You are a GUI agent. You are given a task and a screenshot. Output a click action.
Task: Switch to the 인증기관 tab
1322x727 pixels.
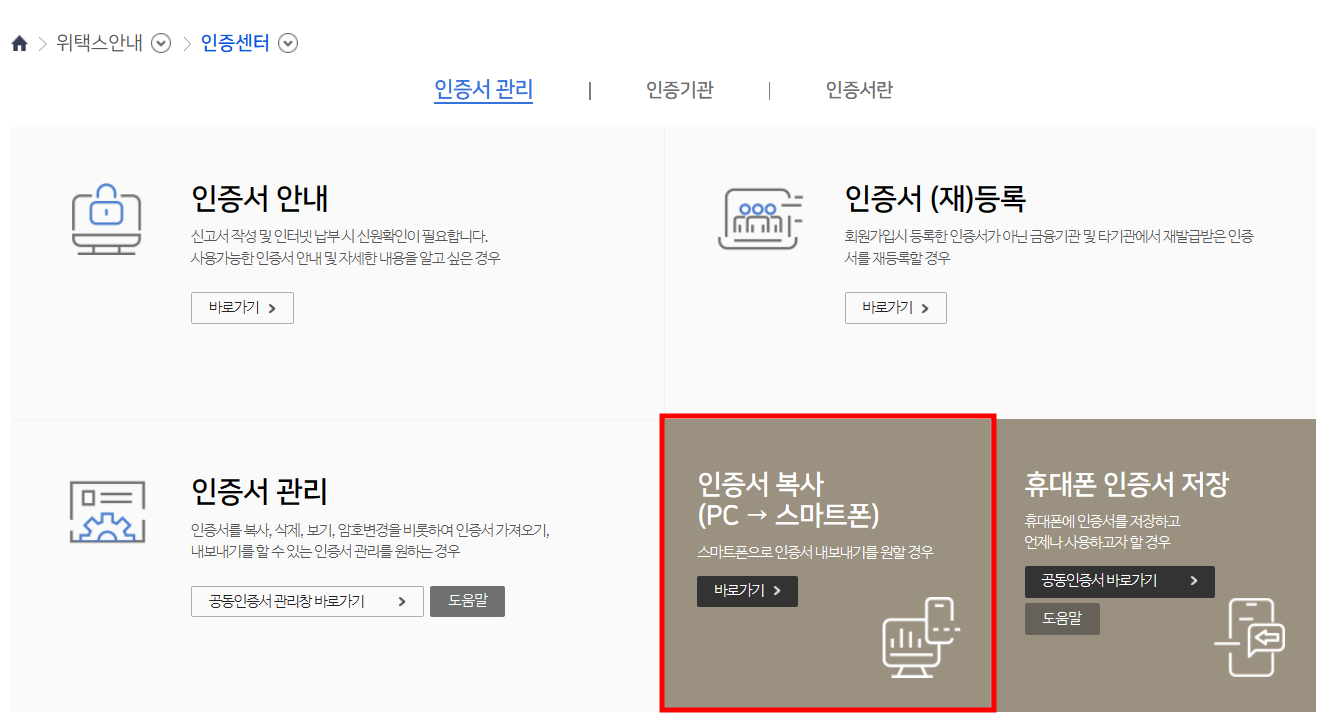(x=678, y=90)
